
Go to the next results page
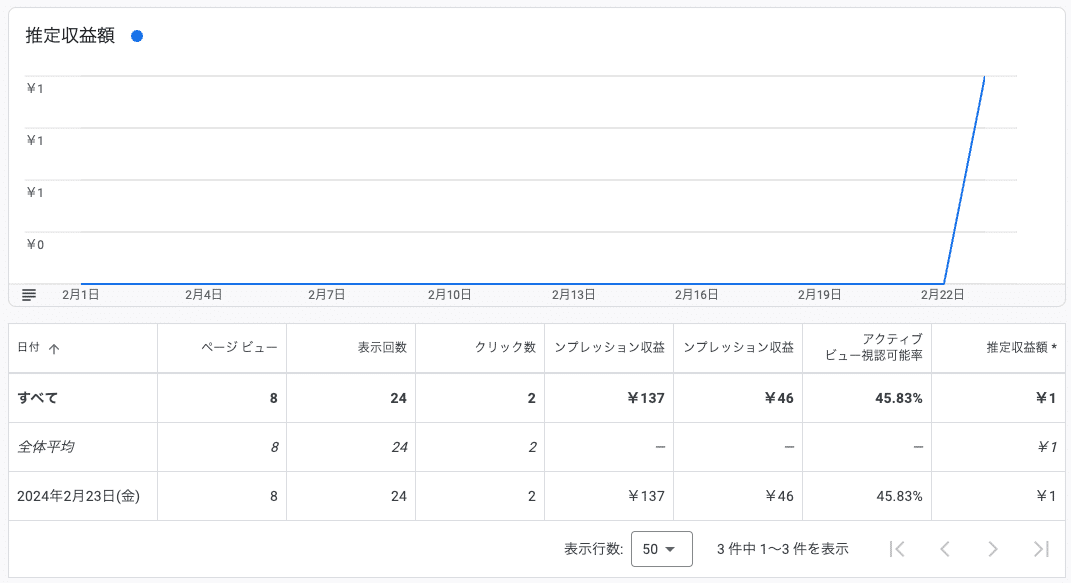[x=993, y=548]
